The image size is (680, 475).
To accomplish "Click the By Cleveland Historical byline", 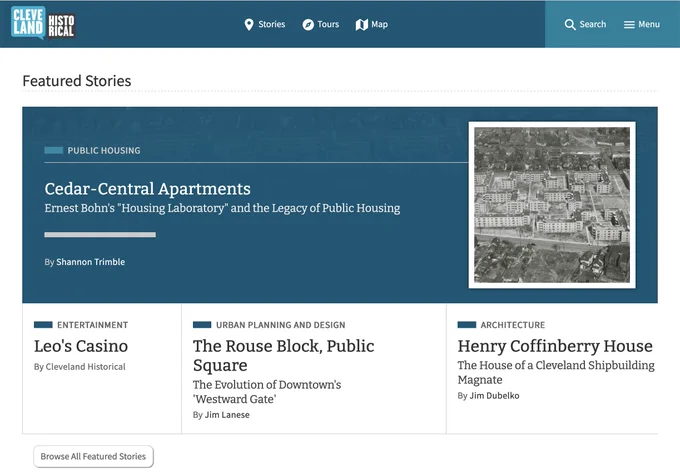I will click(79, 367).
